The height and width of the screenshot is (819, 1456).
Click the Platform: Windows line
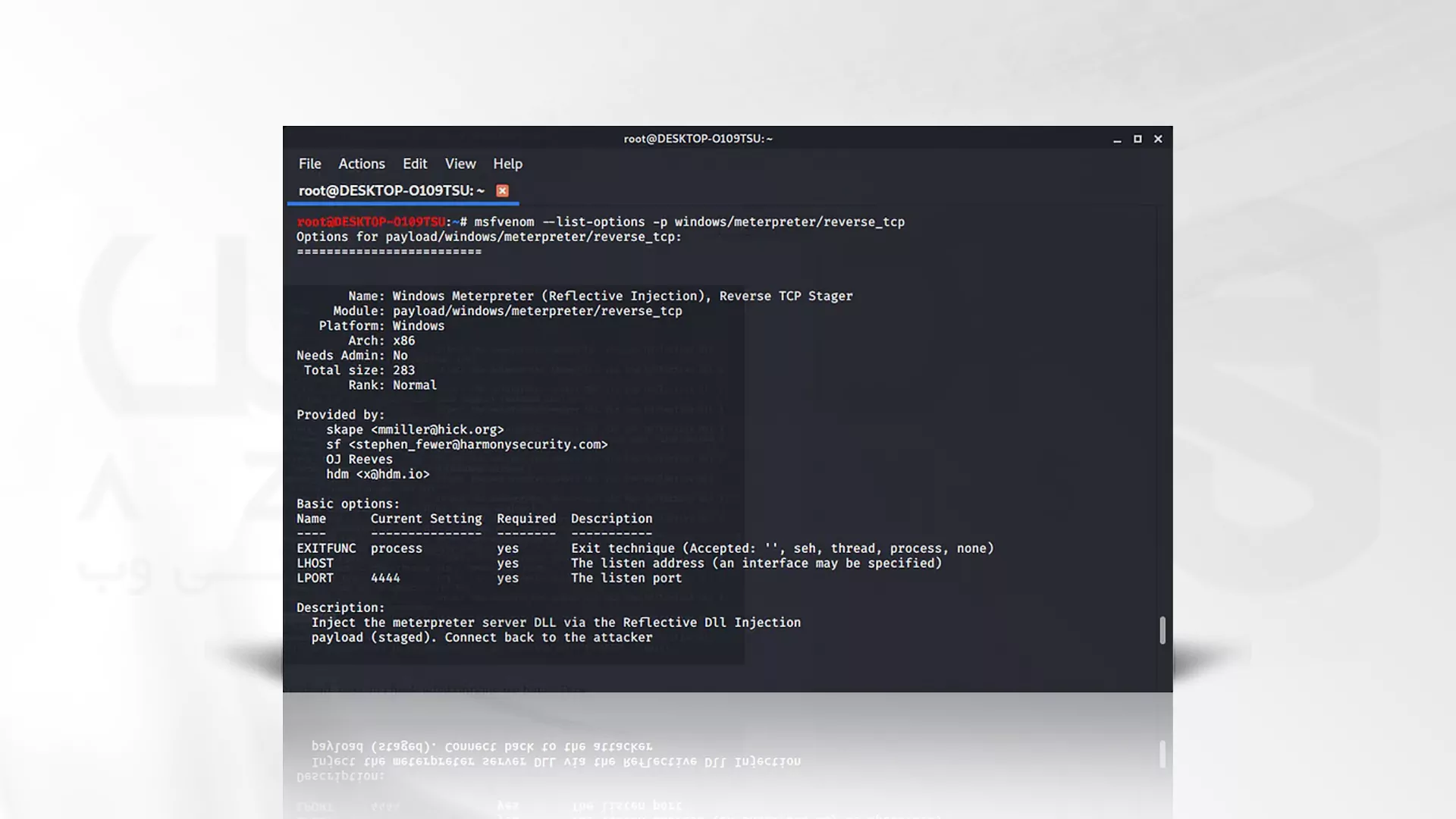381,326
